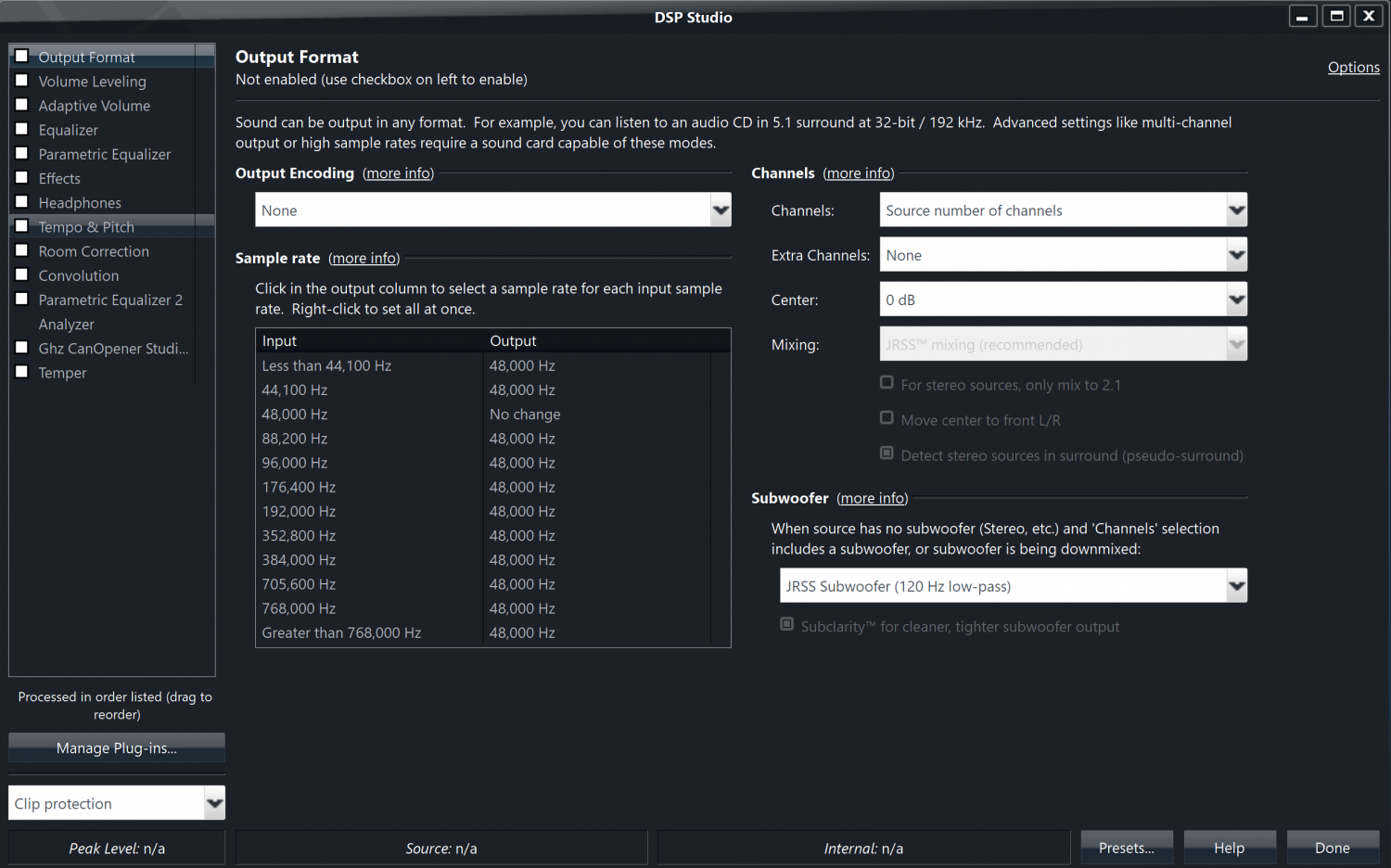
Task: Open Output Encoding 'more info' link
Action: click(399, 173)
